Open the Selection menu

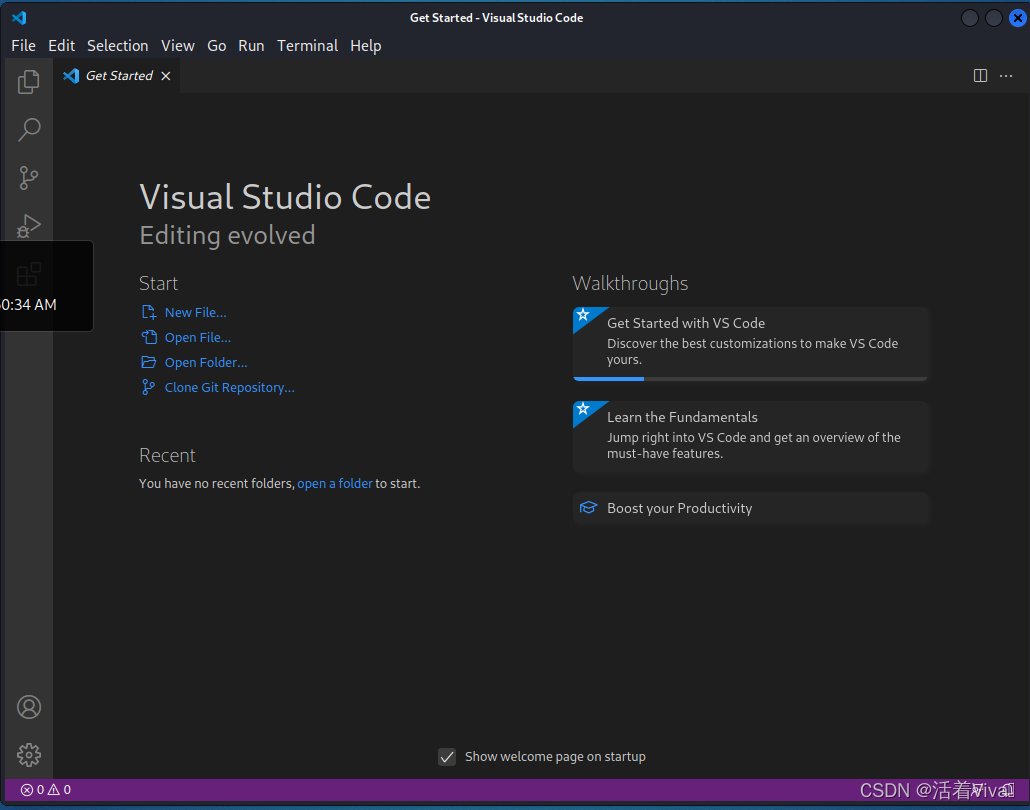point(118,45)
